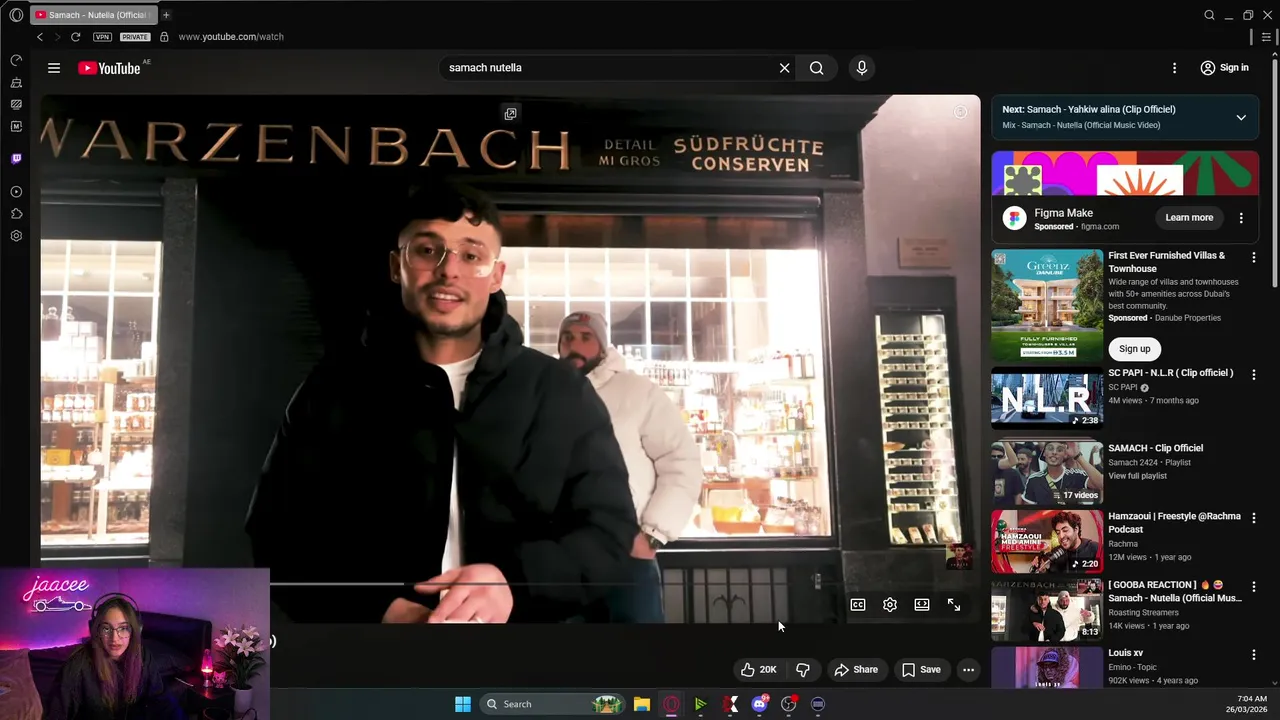Open the Danube villas ad thumbnail
This screenshot has width=1280, height=720.
click(1047, 305)
